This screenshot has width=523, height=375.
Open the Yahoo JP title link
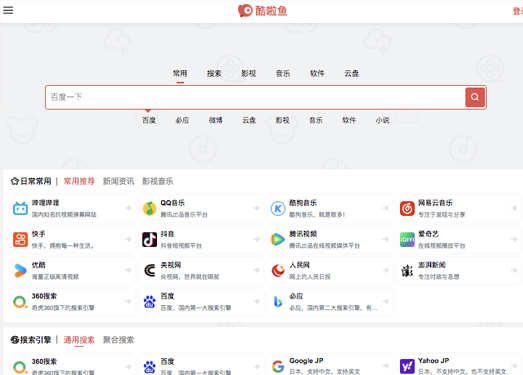[434, 361]
